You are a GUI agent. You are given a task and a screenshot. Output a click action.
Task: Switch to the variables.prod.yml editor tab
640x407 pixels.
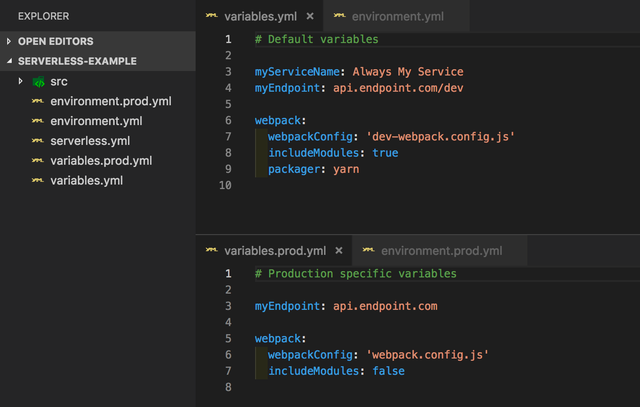tap(275, 251)
